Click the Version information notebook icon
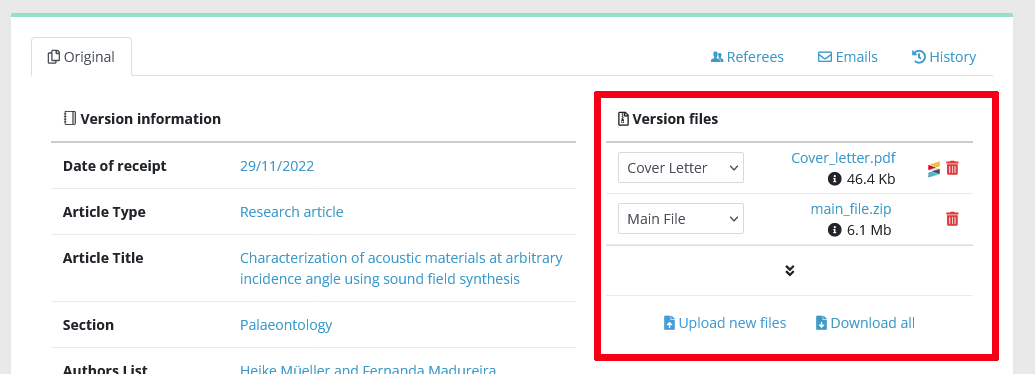 70,119
